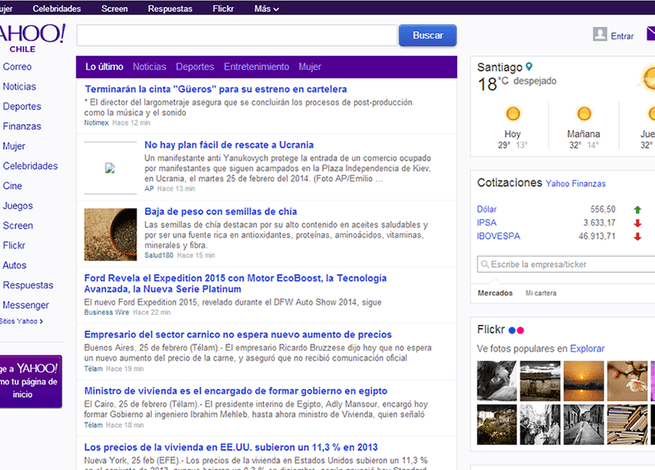Click the Yahoo Finanzas link

[575, 184]
